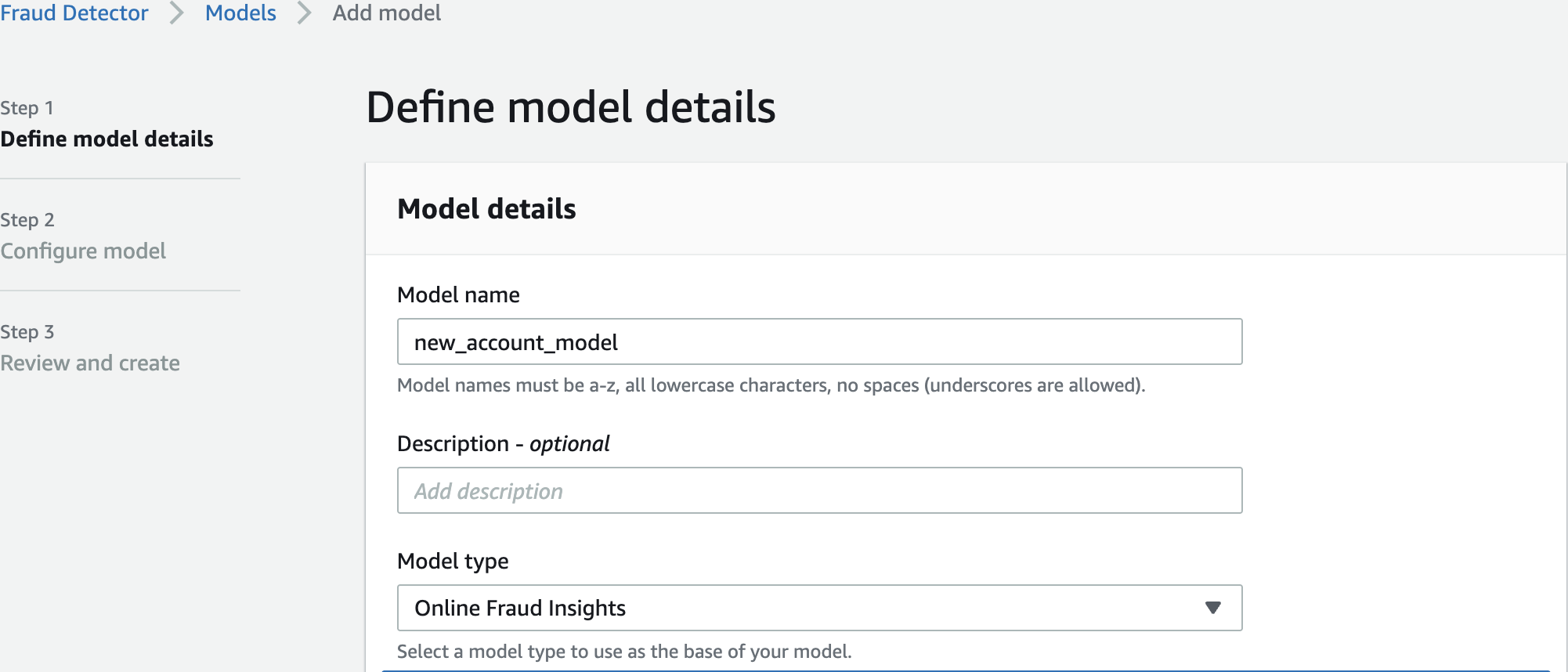
Task: Select Step 1 Define model details
Action: click(107, 139)
